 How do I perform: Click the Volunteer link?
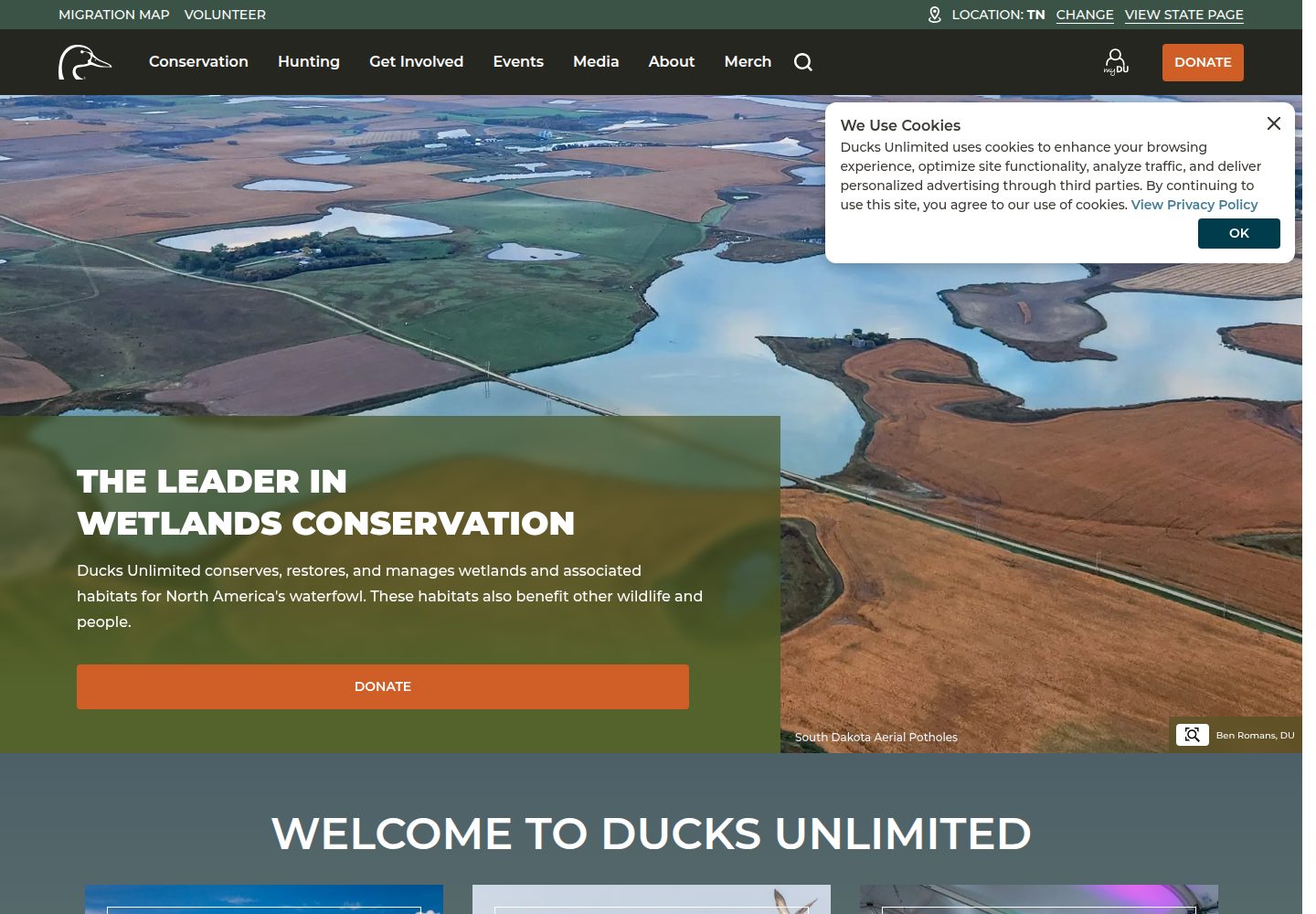coord(225,15)
